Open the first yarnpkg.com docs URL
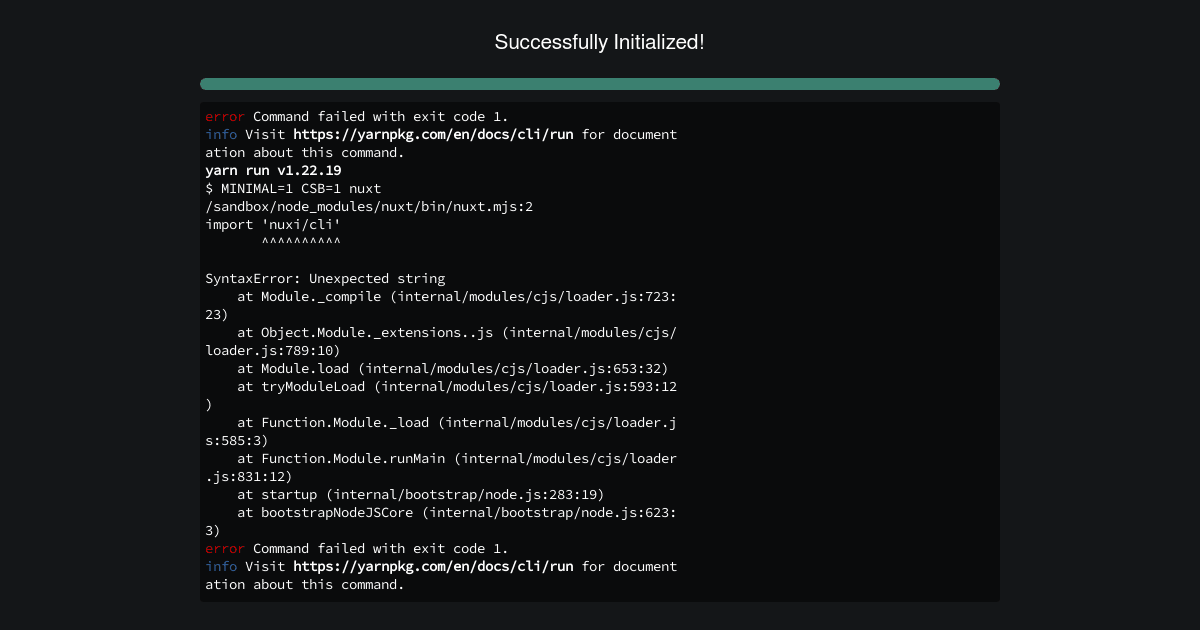This screenshot has width=1200, height=630. (x=433, y=134)
